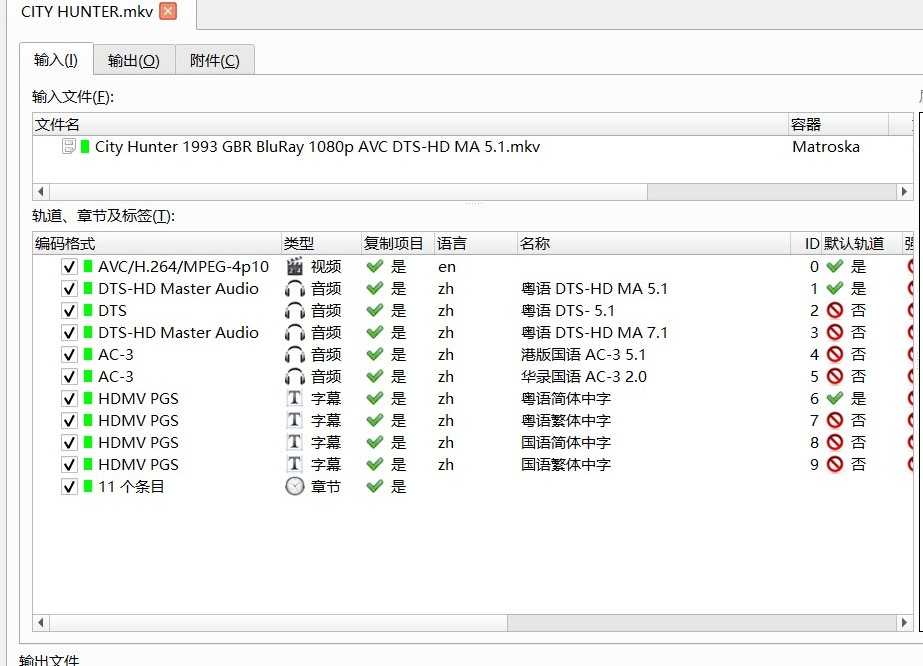Screen dimensions: 923x666
Task: Click the 11 个条目 chapters entry text
Action: pyautogui.click(x=131, y=486)
